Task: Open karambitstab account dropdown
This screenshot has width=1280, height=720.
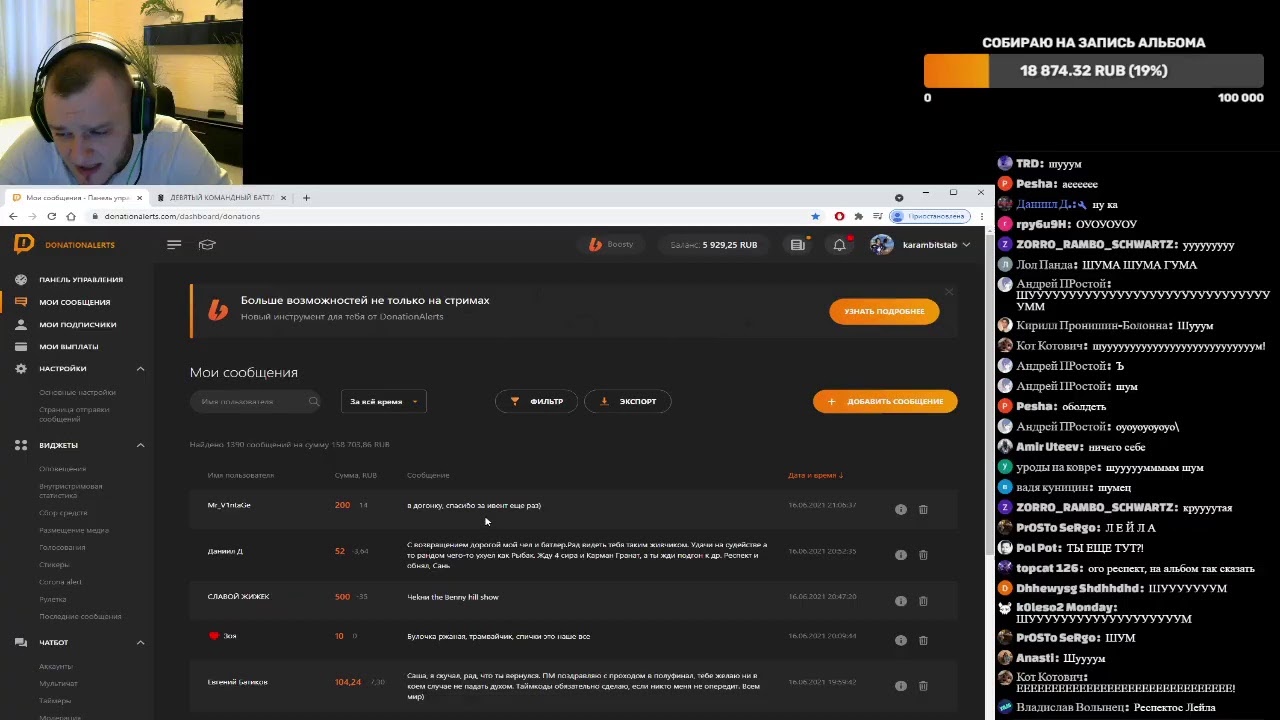Action: [x=936, y=245]
